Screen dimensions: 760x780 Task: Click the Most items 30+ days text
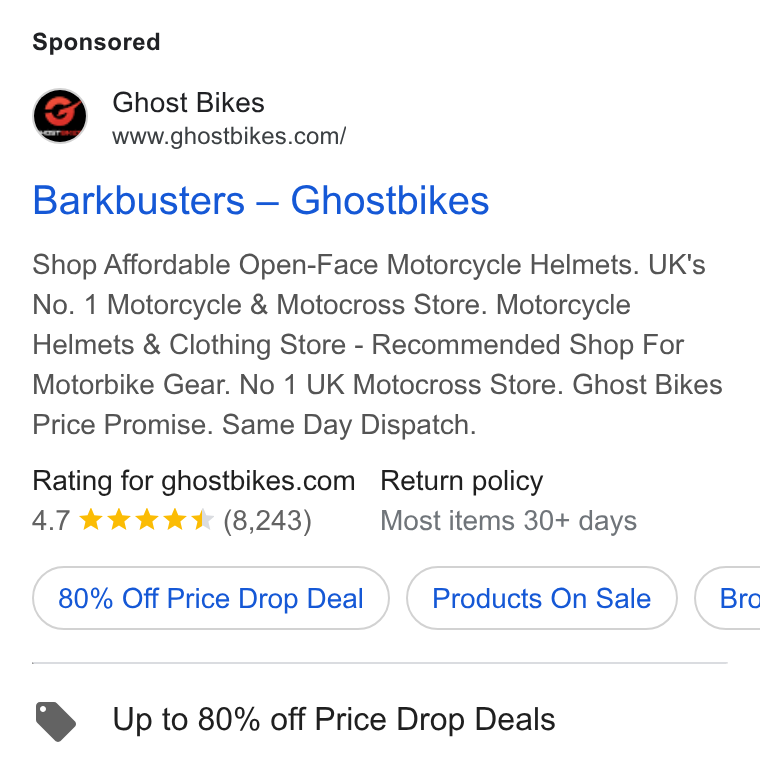coord(508,521)
